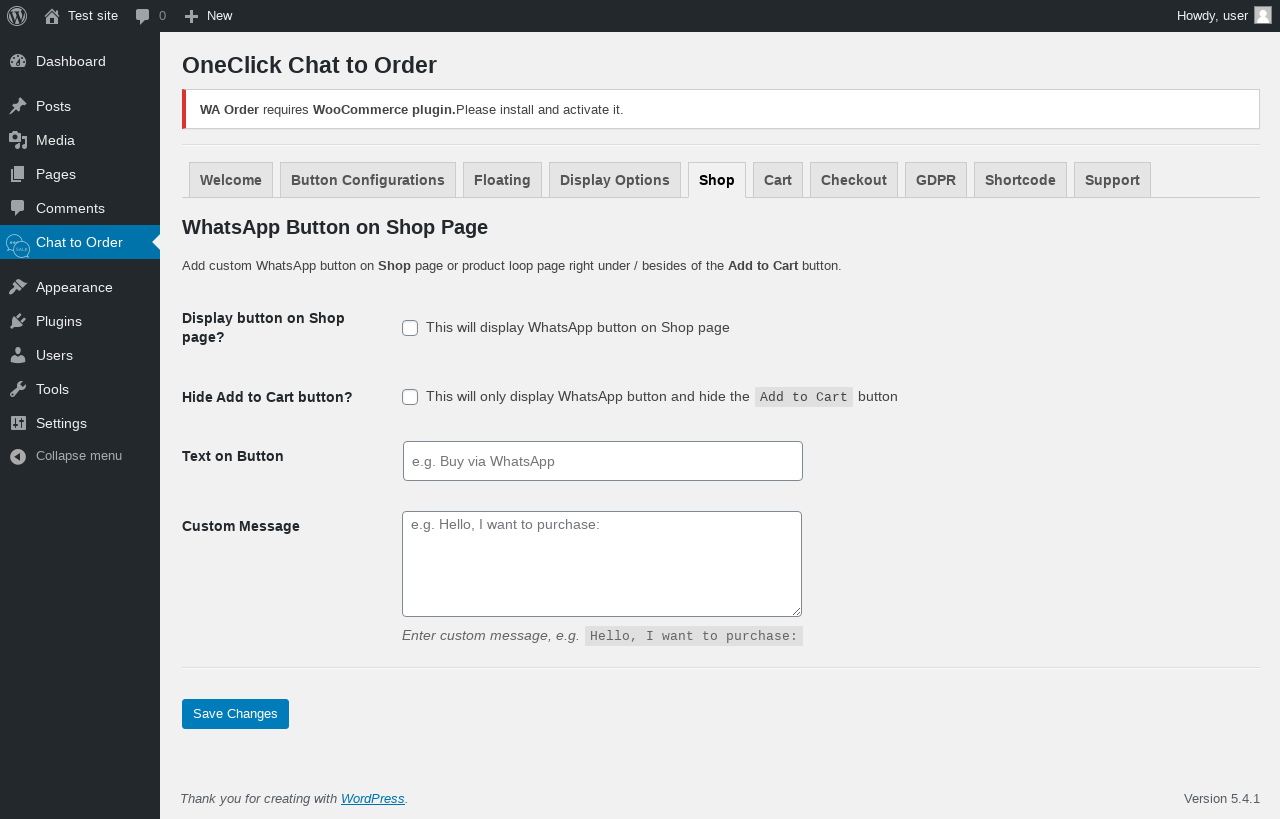Click the Comments bubble icon in sidebar
Screen dimensions: 1280x819
pos(18,208)
